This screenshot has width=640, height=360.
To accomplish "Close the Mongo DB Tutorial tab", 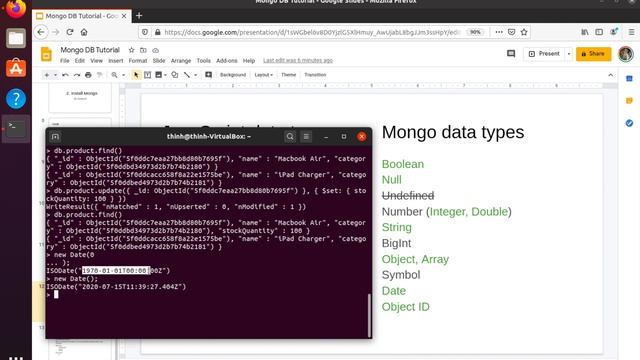I will (x=124, y=16).
